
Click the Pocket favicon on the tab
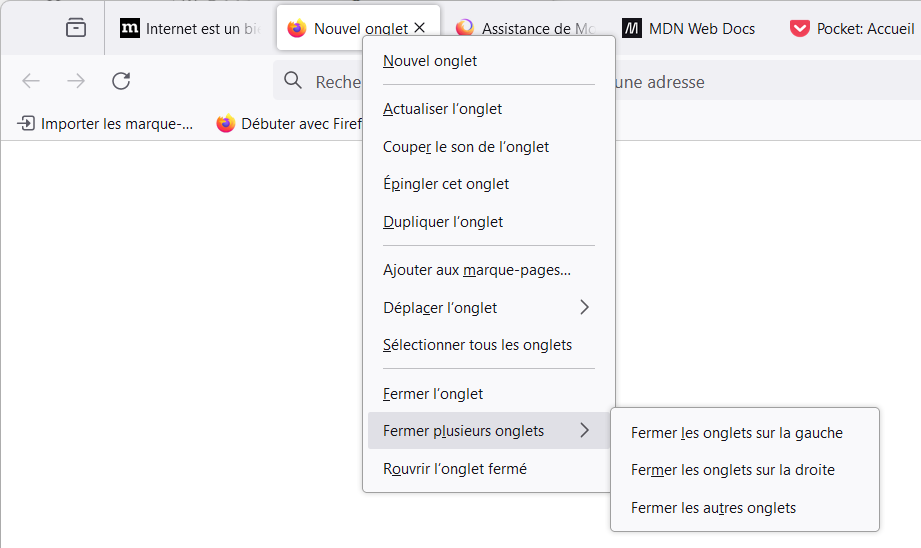point(799,28)
